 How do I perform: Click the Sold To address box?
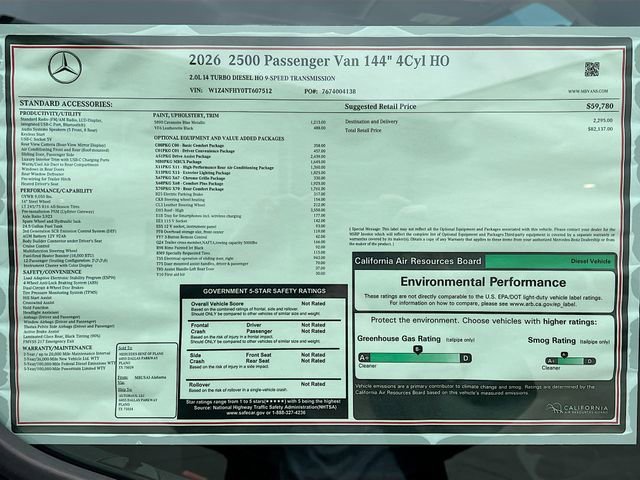coord(147,379)
